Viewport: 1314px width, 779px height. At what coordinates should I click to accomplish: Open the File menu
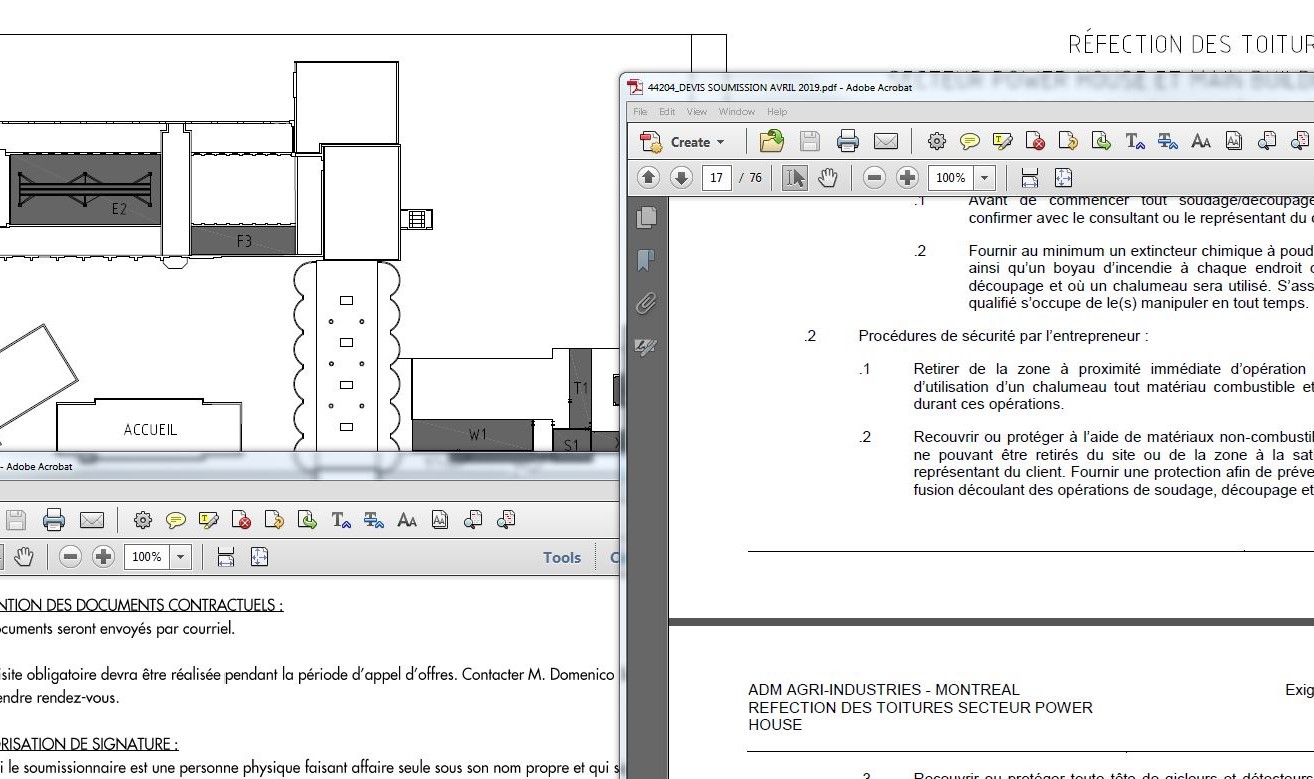click(640, 112)
